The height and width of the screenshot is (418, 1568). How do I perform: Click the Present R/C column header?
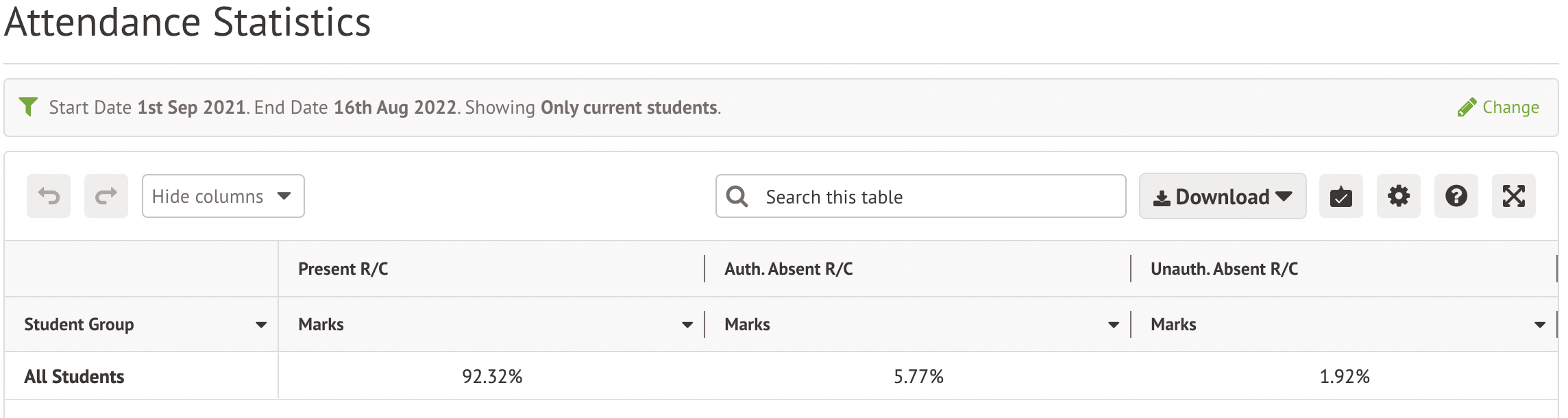(x=343, y=269)
